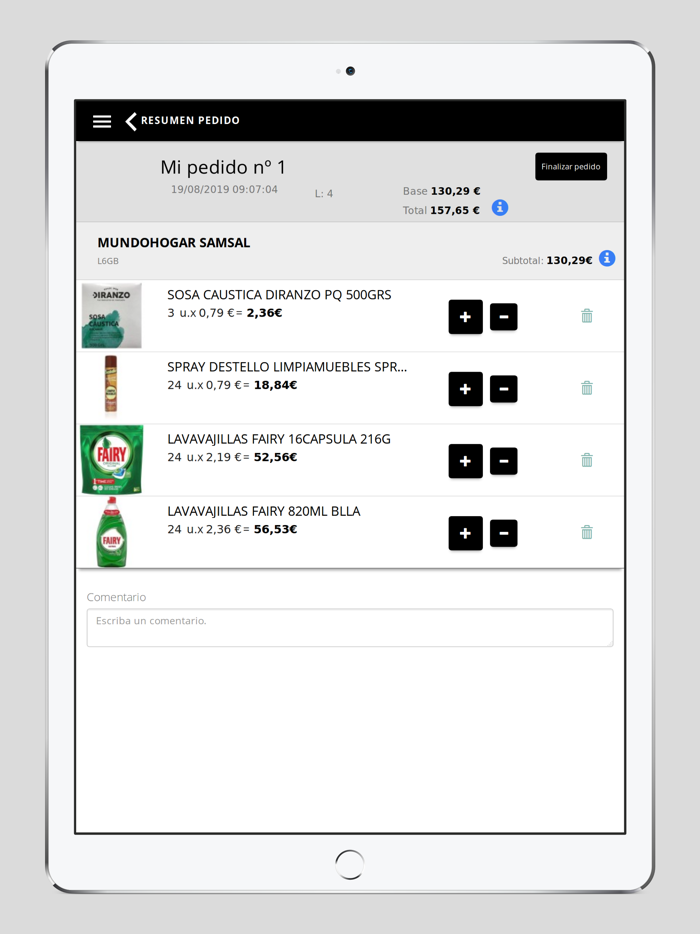Subtract one Lavavajillas Fairy 820ML bottle
This screenshot has height=934, width=700.
point(503,533)
